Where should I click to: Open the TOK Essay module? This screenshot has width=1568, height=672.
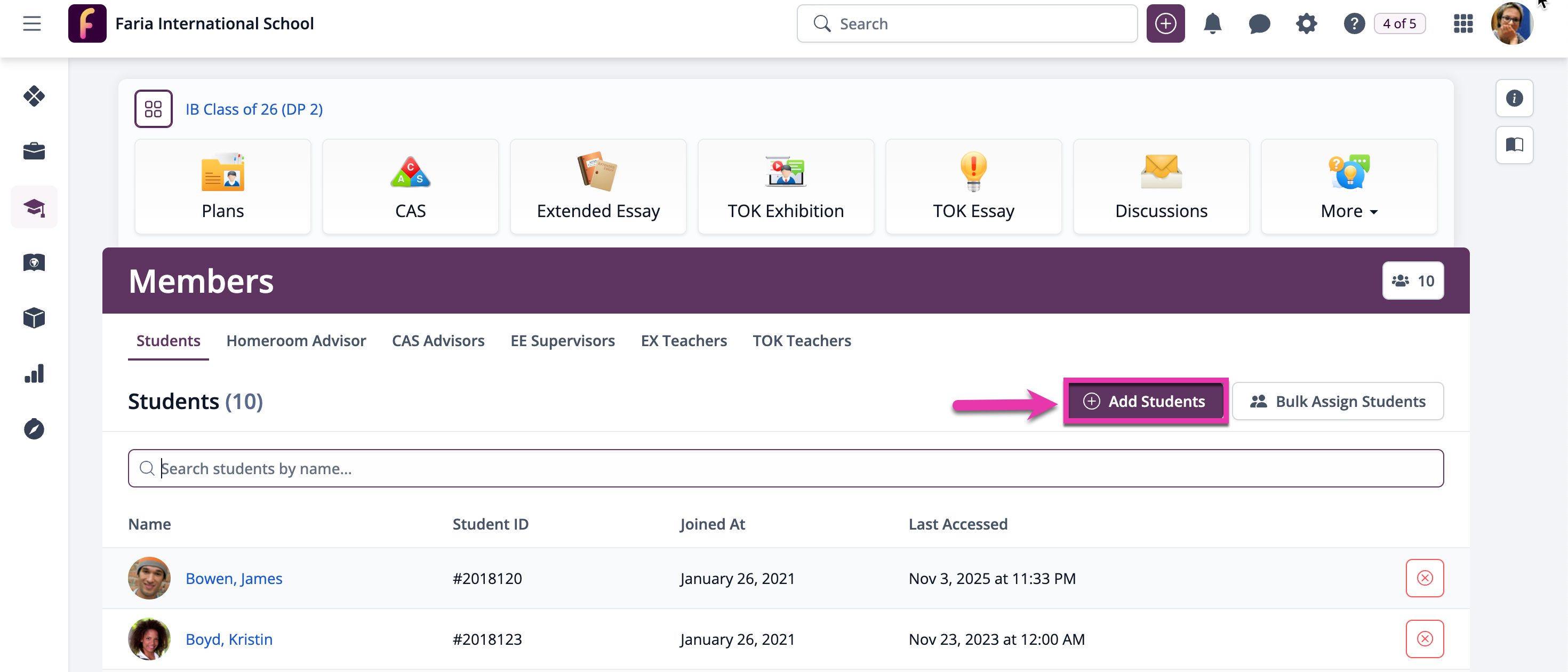click(973, 186)
